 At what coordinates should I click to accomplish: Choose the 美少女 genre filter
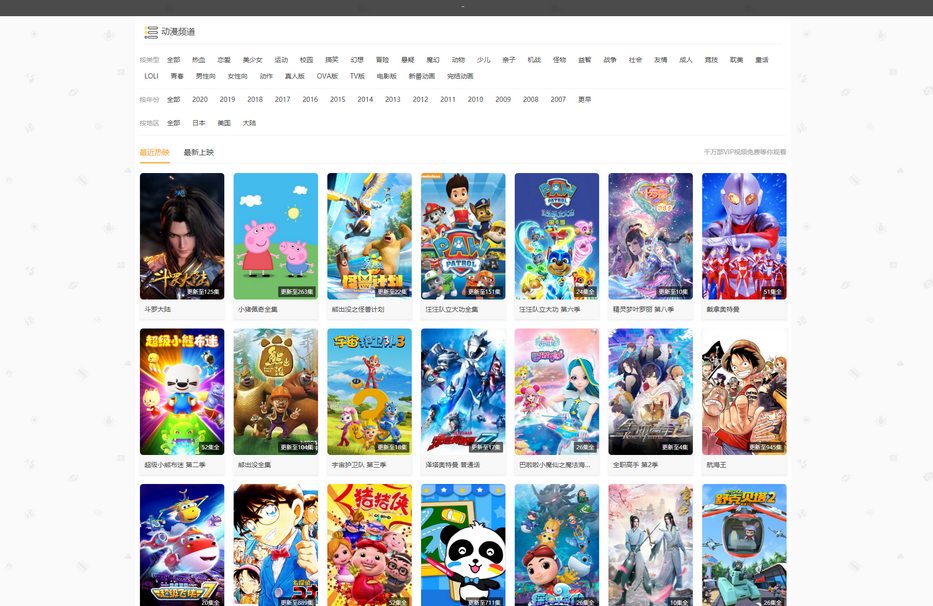pos(252,60)
